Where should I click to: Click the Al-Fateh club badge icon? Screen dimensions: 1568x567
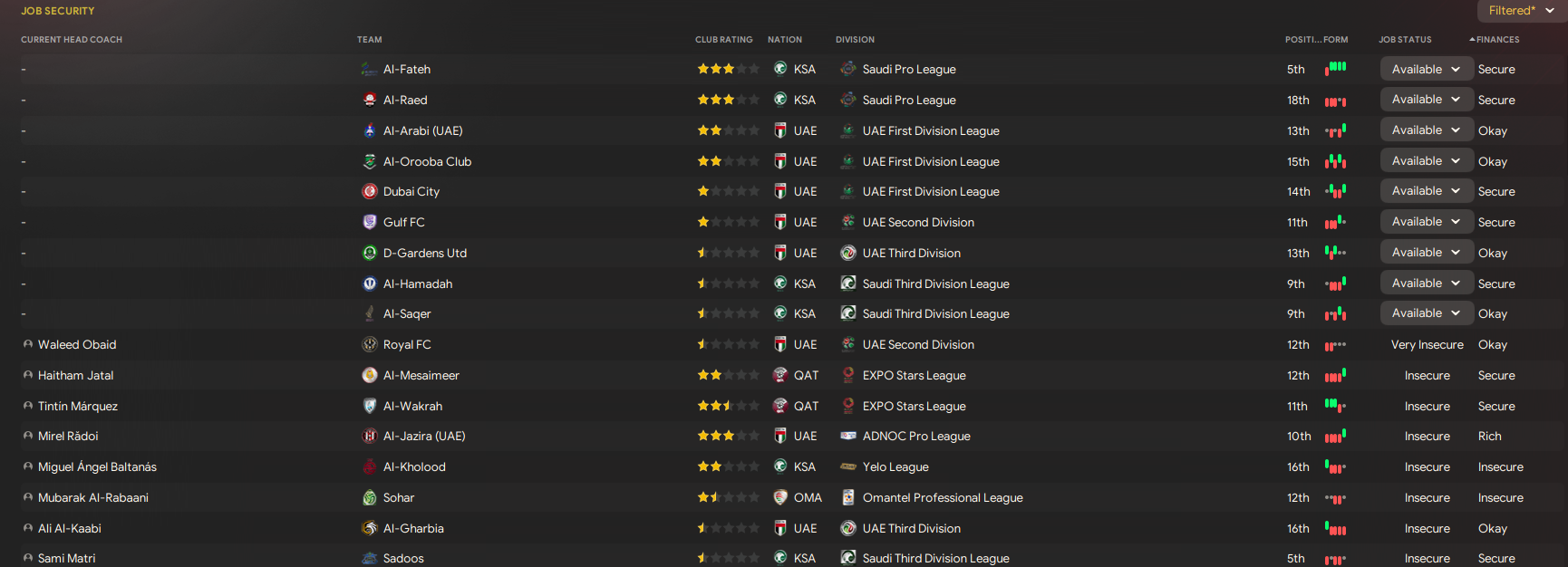point(369,70)
